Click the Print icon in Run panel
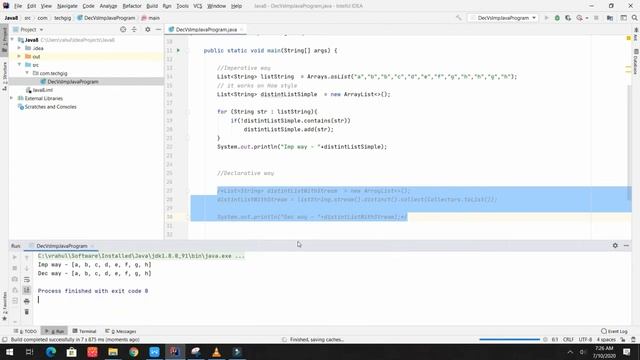Screen dimensions: 640x360 27,301
